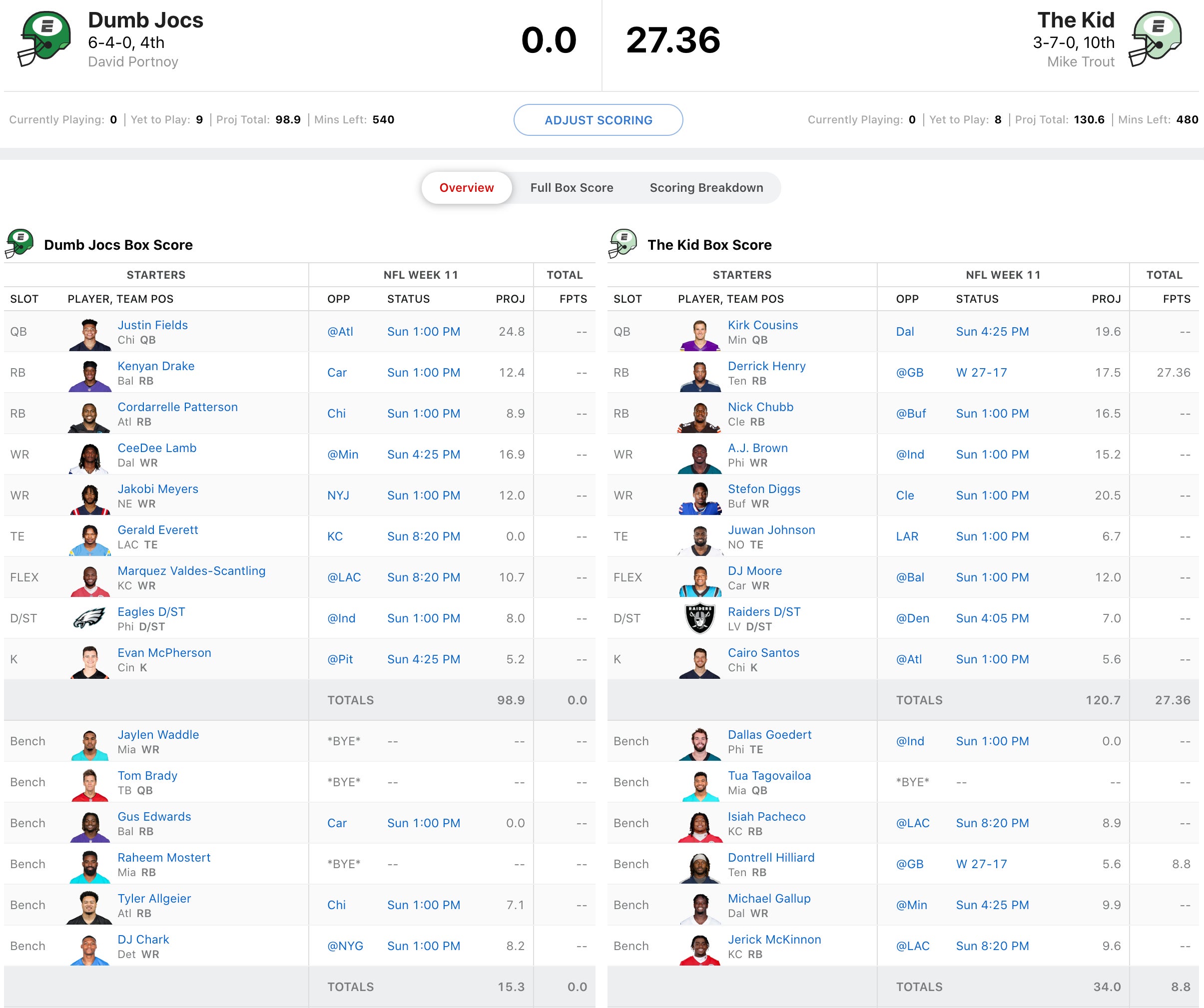The height and width of the screenshot is (1008, 1204).
Task: Open Marquez Valdes-Scantling player link
Action: tap(191, 570)
